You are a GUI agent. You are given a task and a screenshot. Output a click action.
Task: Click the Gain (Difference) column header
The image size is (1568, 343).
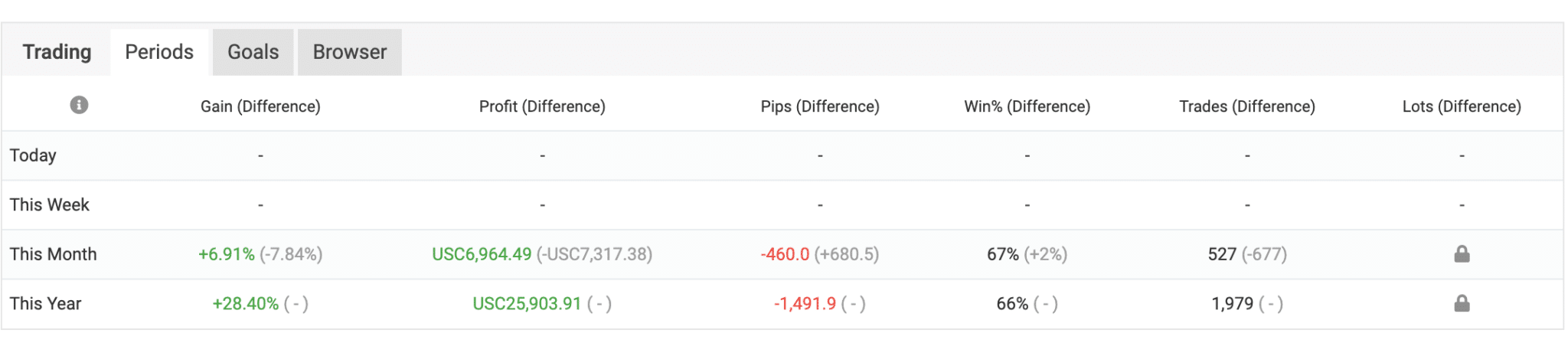click(260, 106)
